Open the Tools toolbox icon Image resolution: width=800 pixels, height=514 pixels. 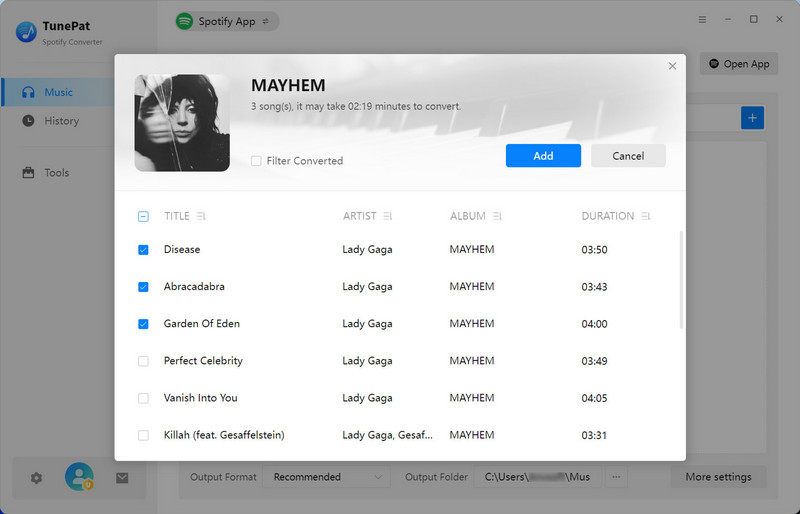coord(29,173)
